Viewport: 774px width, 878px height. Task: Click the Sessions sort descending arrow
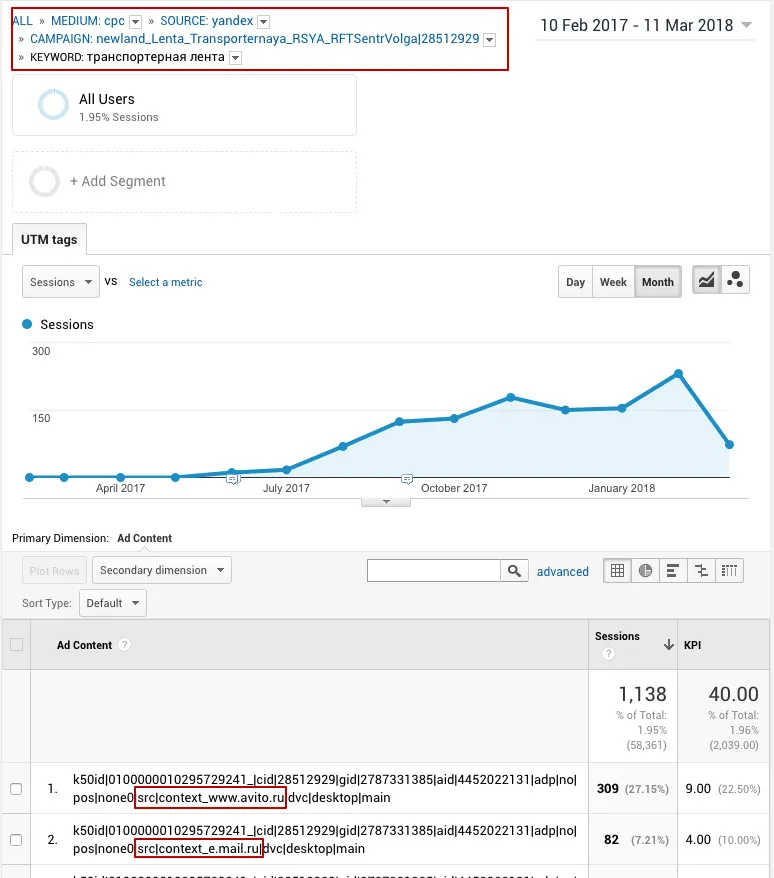(668, 645)
